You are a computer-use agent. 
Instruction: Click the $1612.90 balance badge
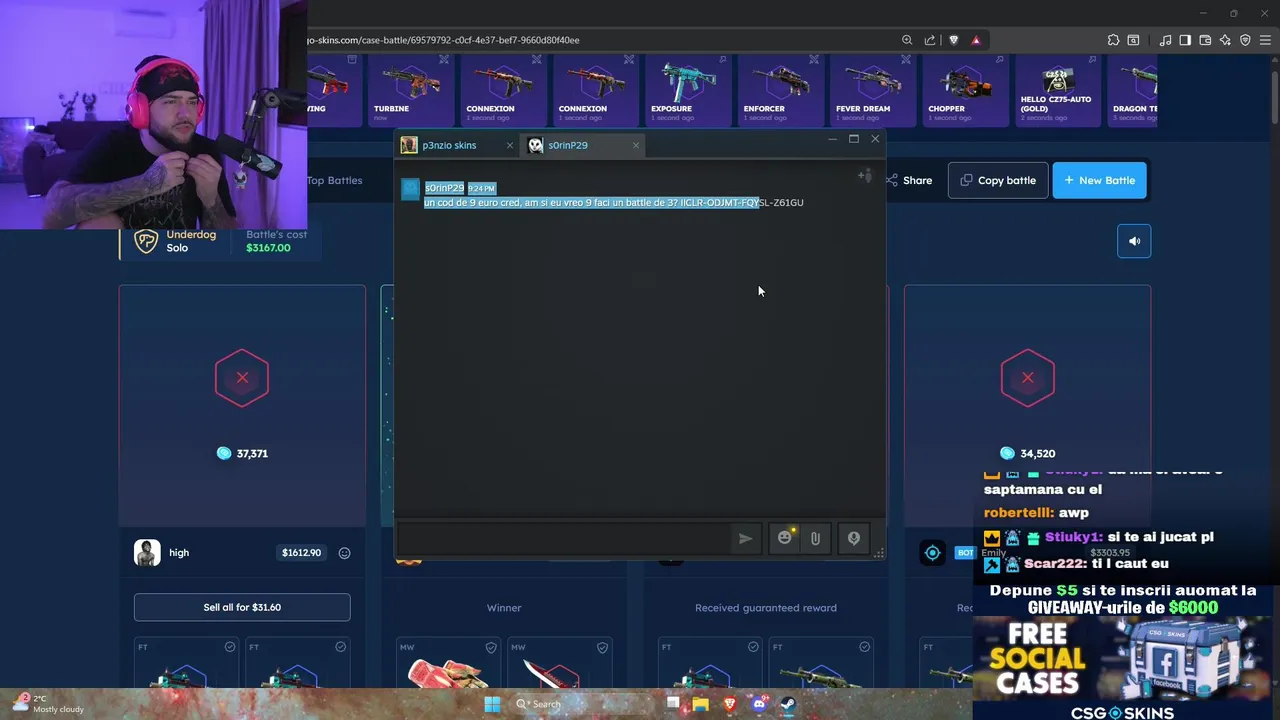point(301,553)
